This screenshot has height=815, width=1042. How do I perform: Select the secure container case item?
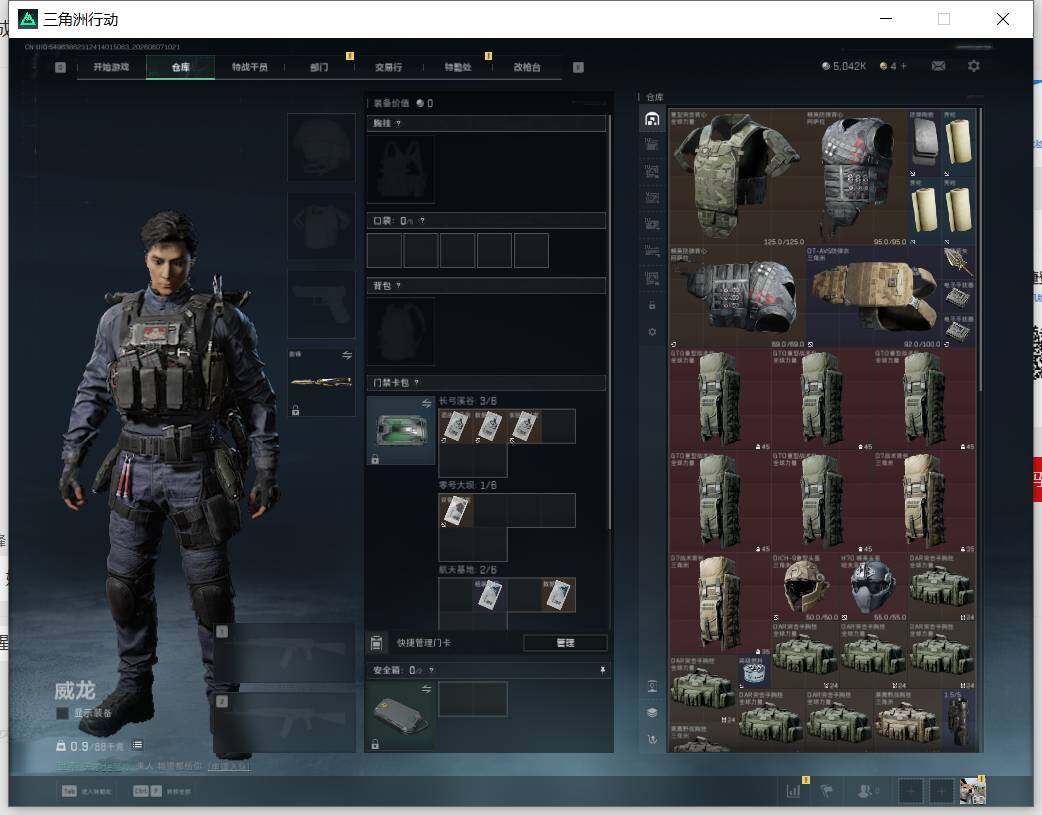pos(401,716)
